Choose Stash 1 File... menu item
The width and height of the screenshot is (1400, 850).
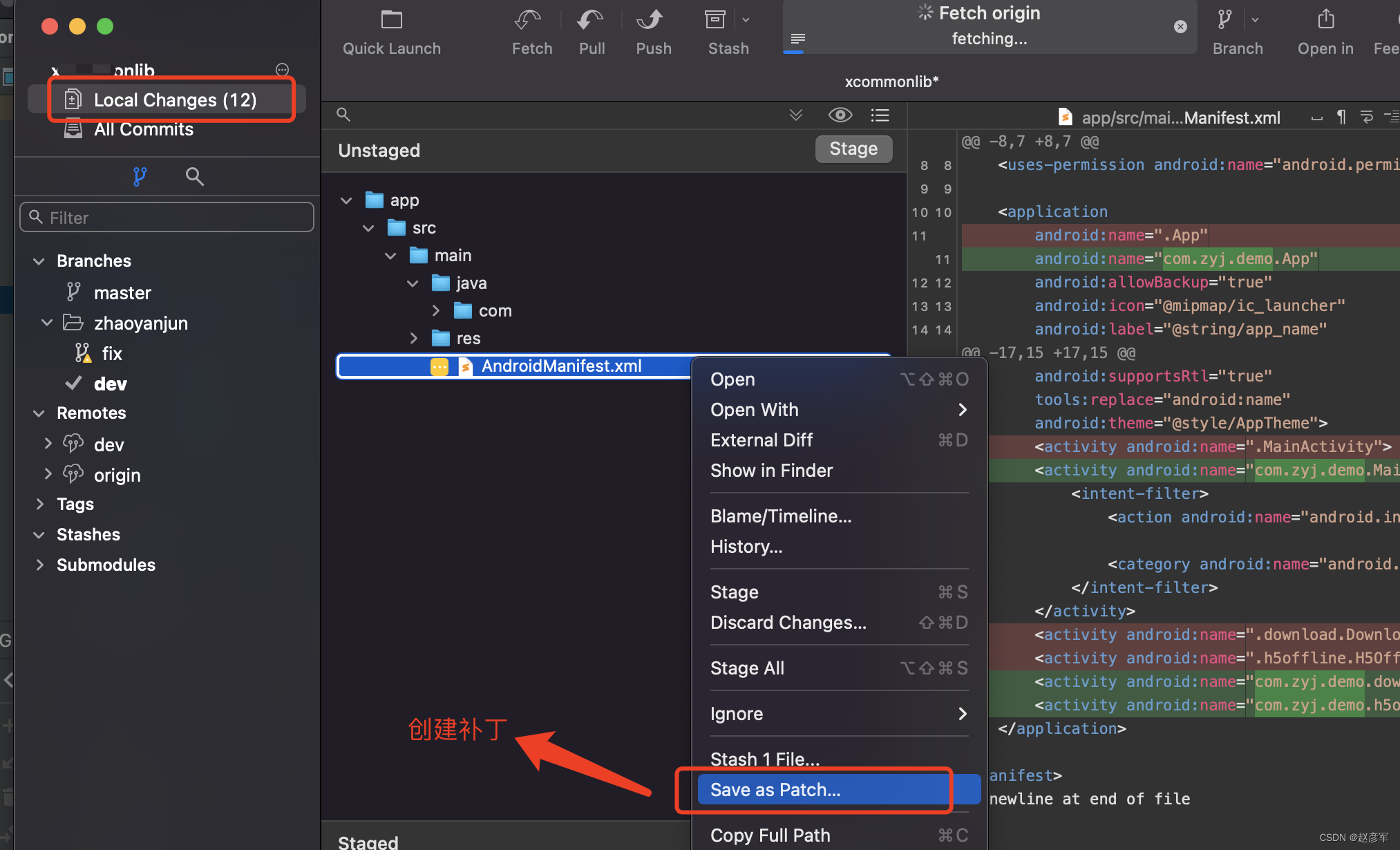click(x=839, y=759)
